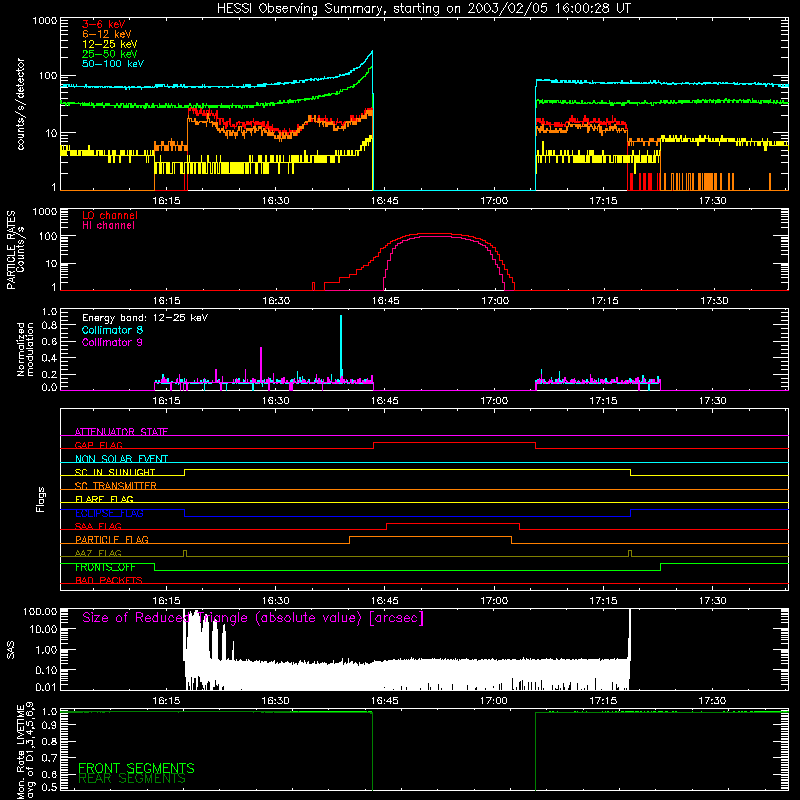The width and height of the screenshot is (800, 800).
Task: Click the BAD_PACKETS flag label
Action: point(109,580)
